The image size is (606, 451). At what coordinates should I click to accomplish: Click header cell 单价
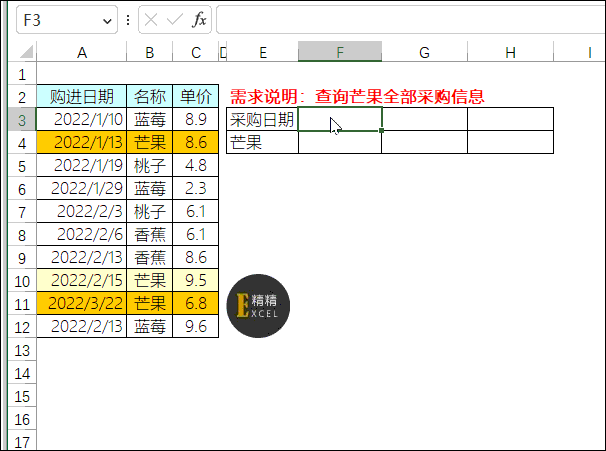[196, 96]
